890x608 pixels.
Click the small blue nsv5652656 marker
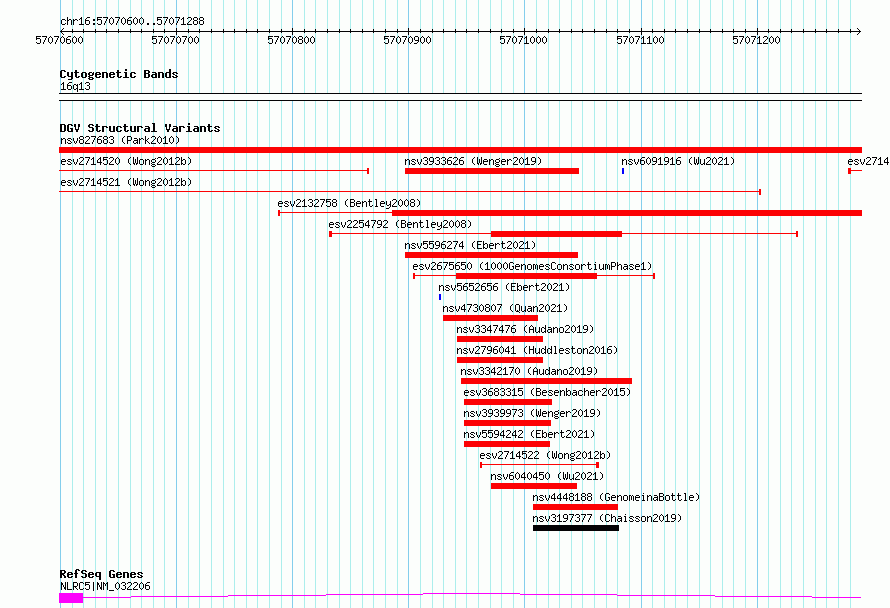(x=440, y=297)
